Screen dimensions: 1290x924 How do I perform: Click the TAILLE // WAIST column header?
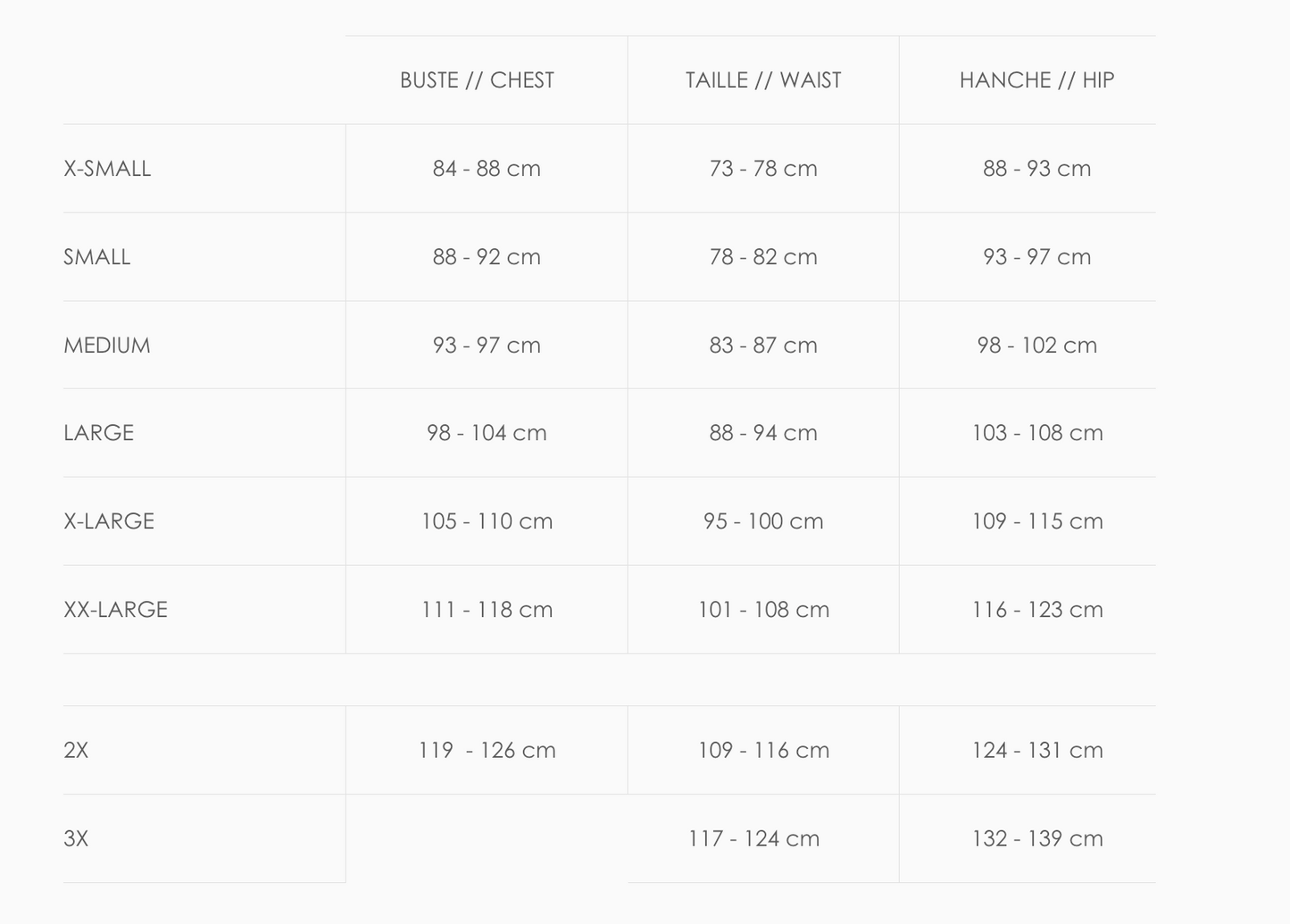pyautogui.click(x=763, y=80)
